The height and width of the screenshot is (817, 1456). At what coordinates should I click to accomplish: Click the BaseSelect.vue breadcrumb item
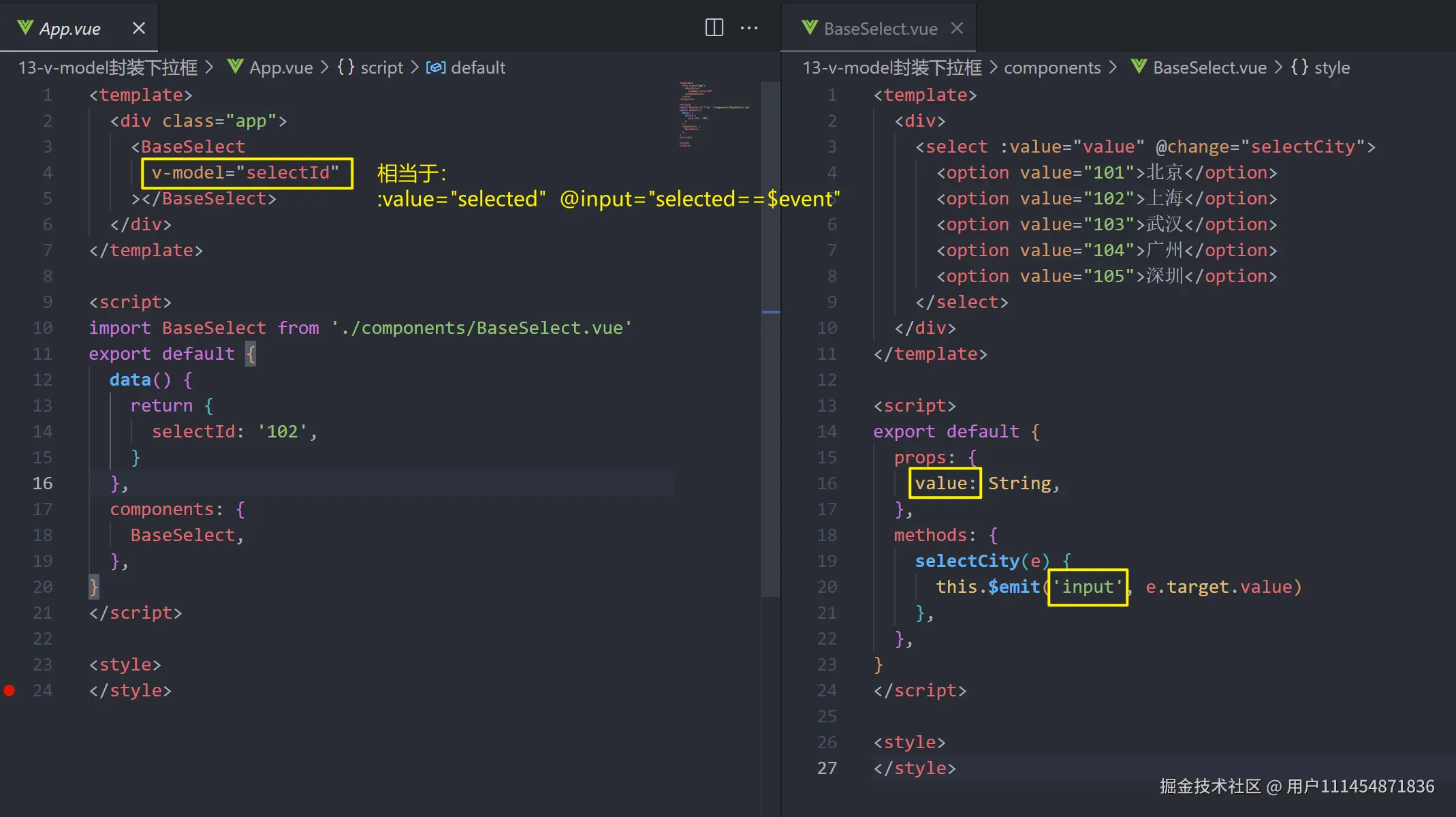pos(1209,67)
